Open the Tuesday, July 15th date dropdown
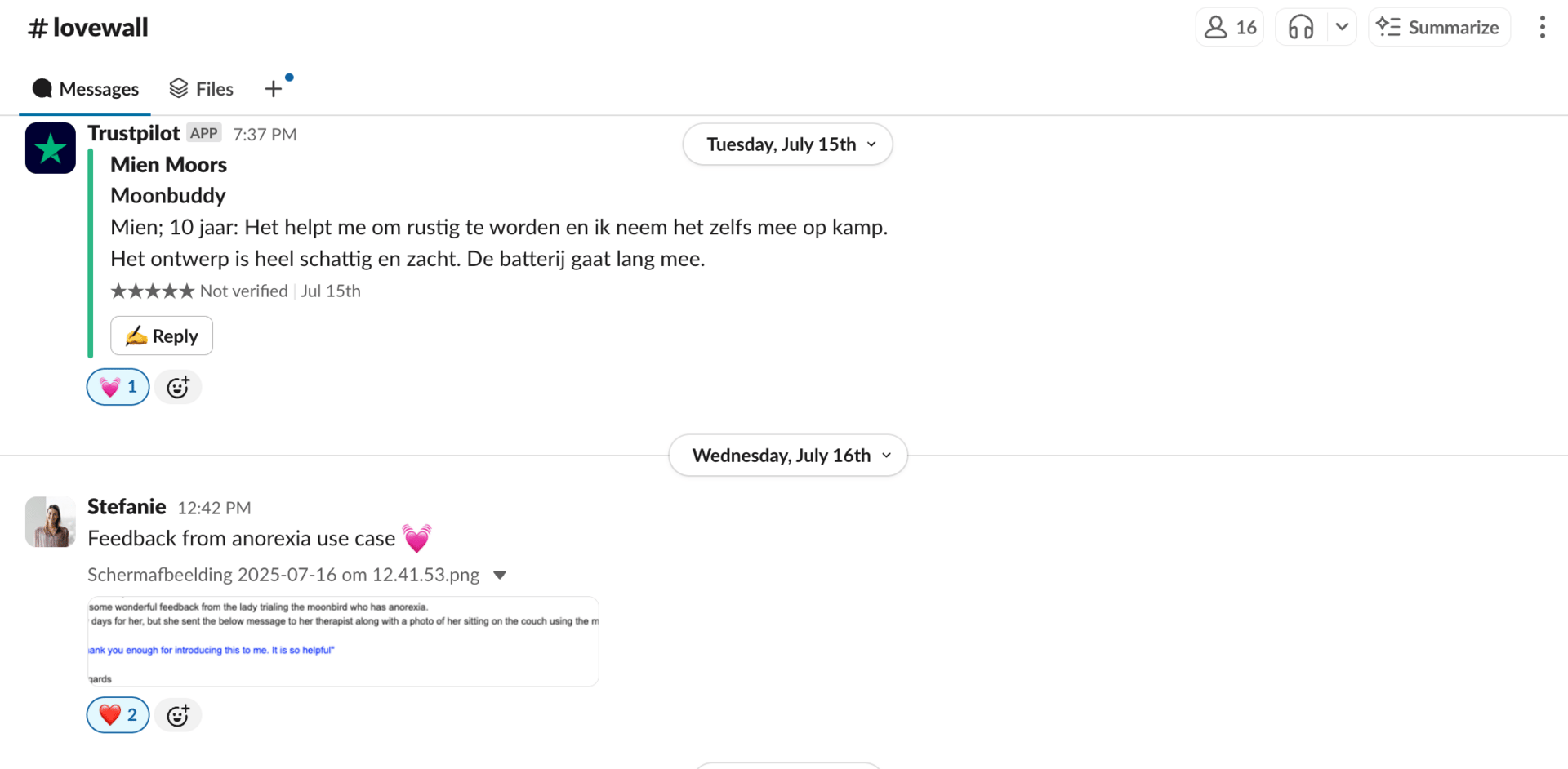Viewport: 1568px width, 769px height. coord(788,144)
